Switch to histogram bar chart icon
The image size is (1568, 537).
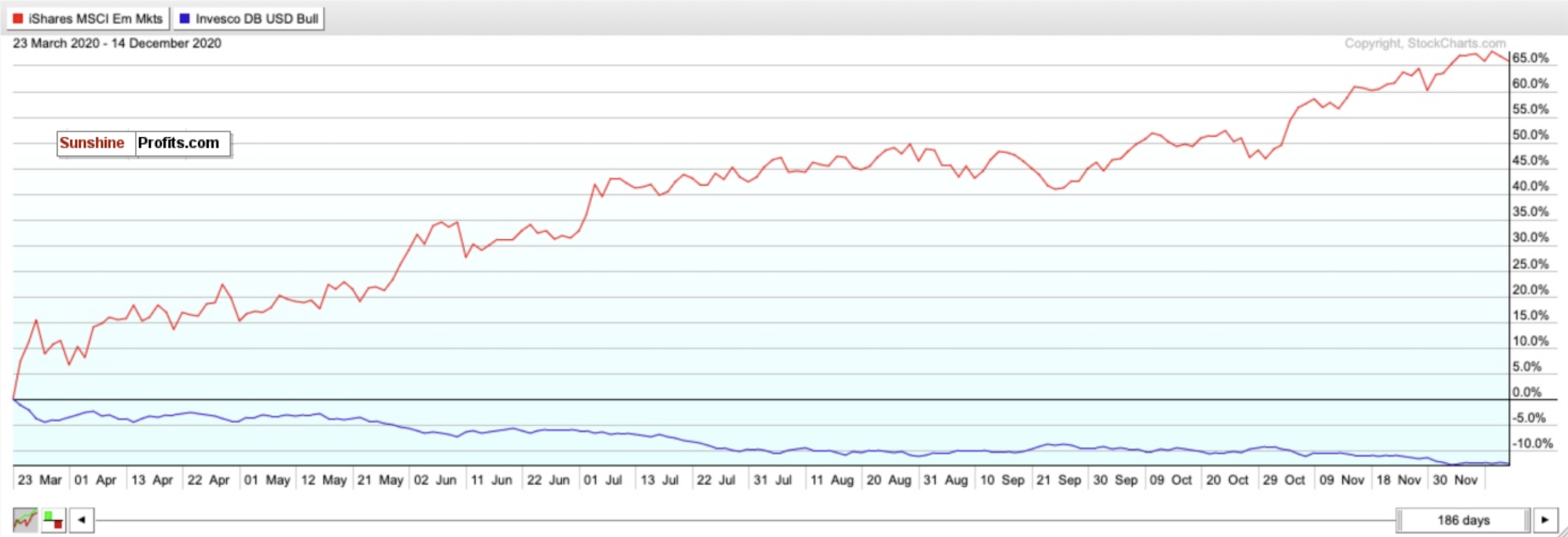click(x=54, y=520)
